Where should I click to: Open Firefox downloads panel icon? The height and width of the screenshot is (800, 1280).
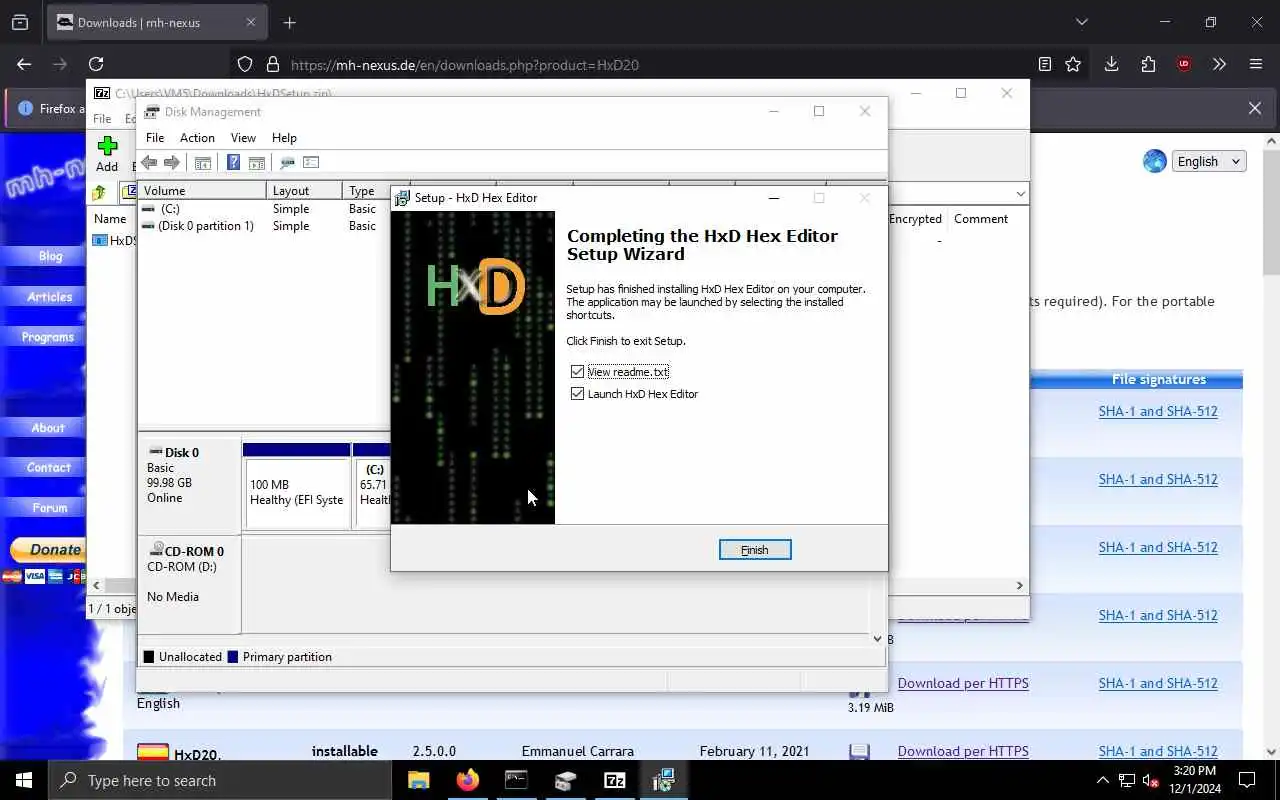[x=1111, y=64]
